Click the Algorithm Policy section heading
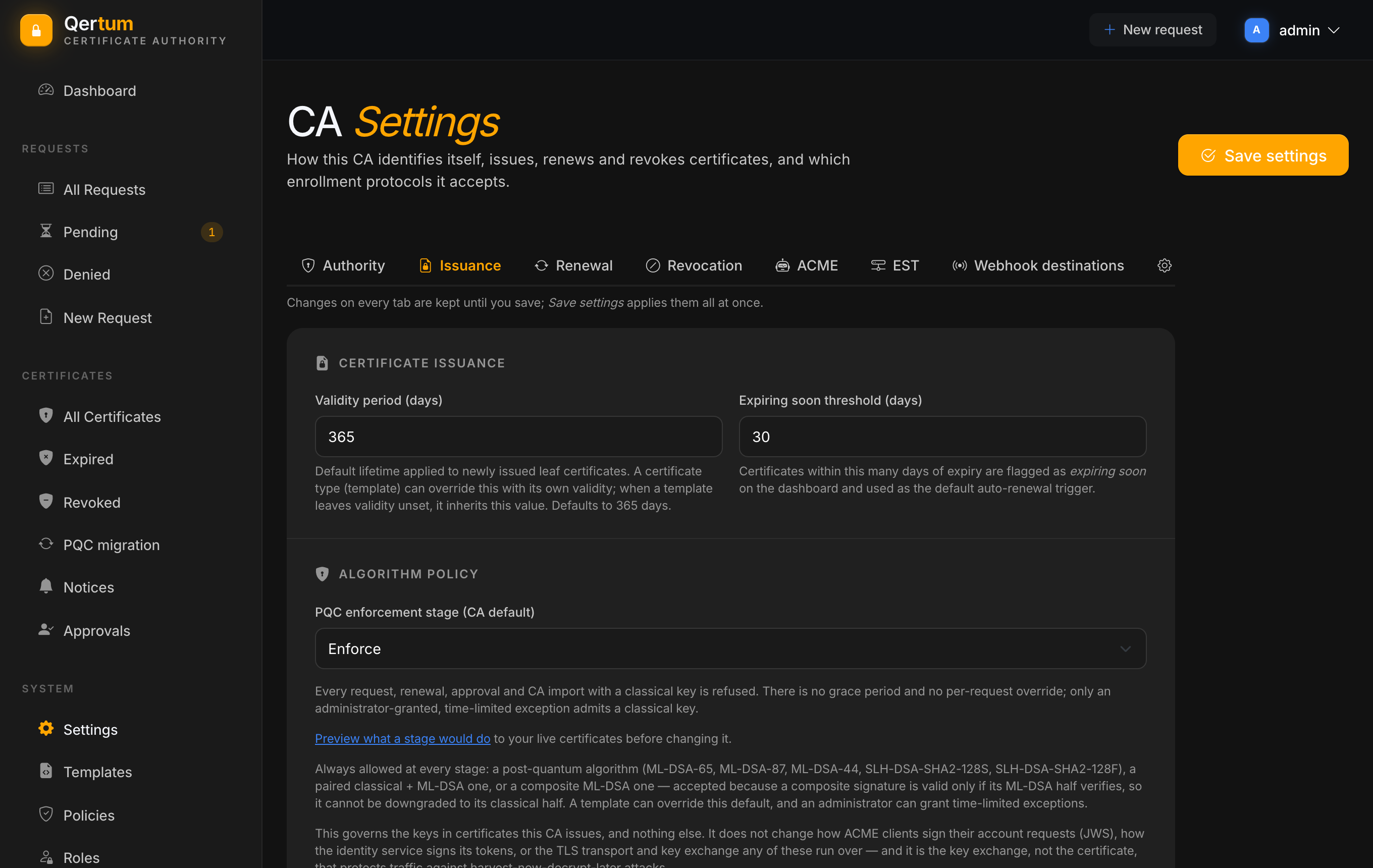 point(408,574)
